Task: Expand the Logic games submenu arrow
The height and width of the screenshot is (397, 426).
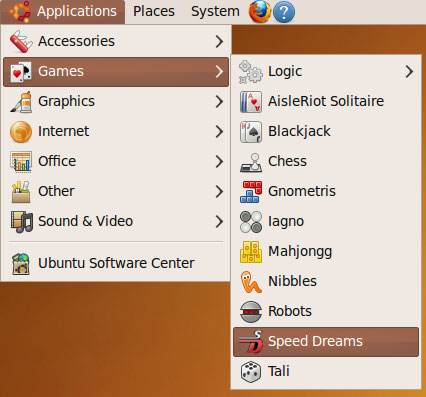Action: (x=409, y=71)
